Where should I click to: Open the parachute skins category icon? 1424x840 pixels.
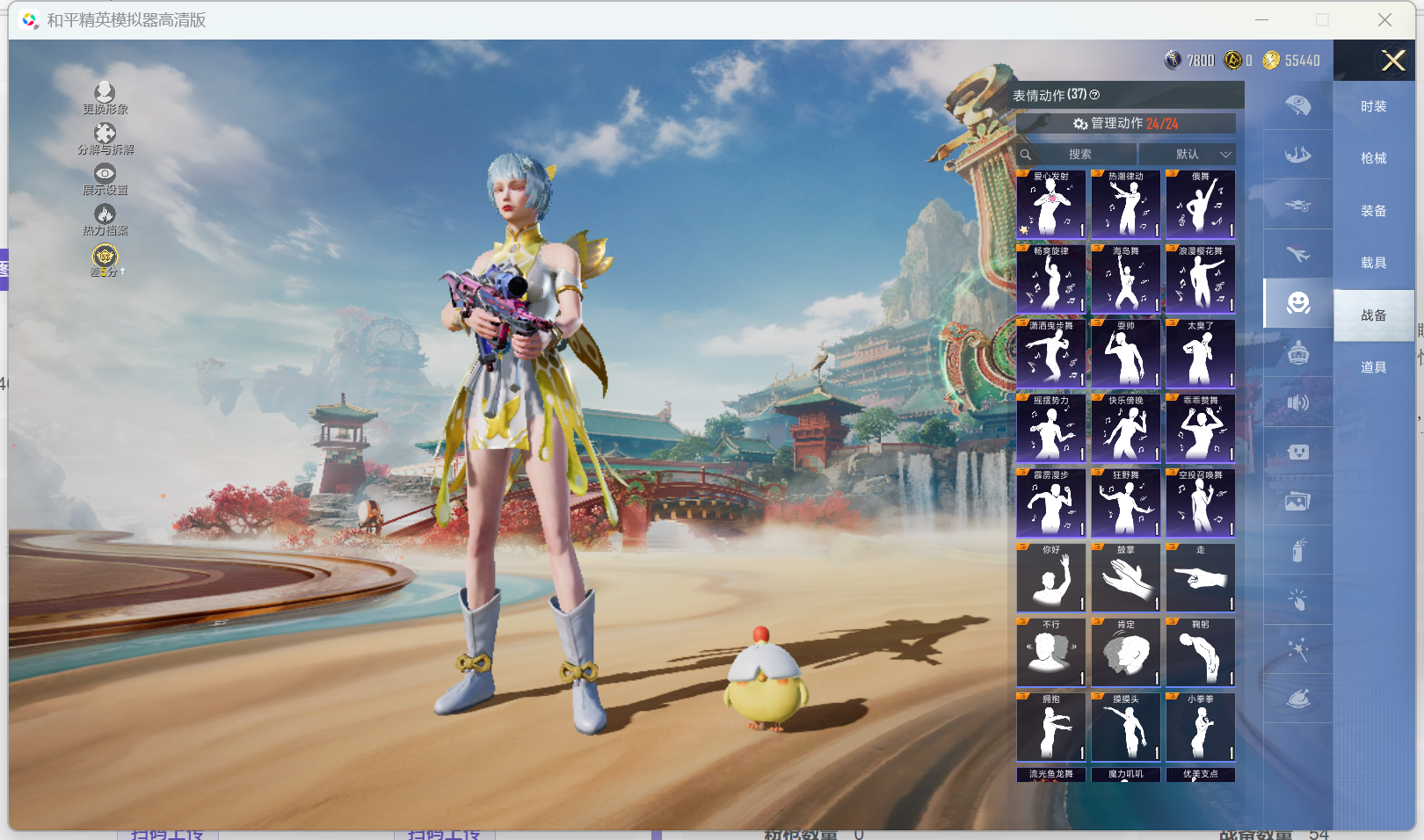(1297, 105)
